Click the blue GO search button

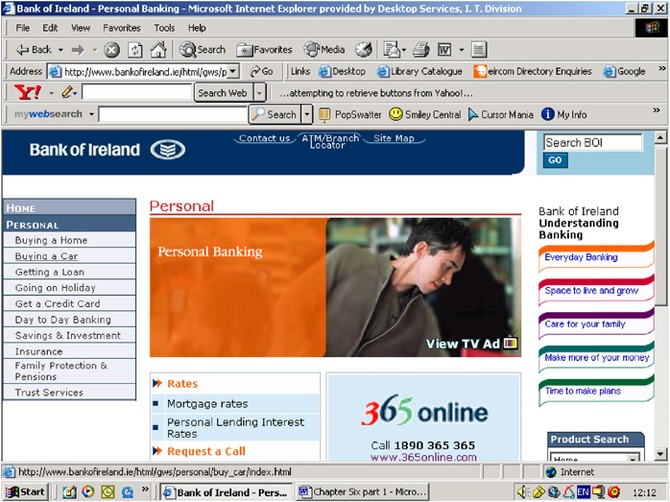(555, 160)
